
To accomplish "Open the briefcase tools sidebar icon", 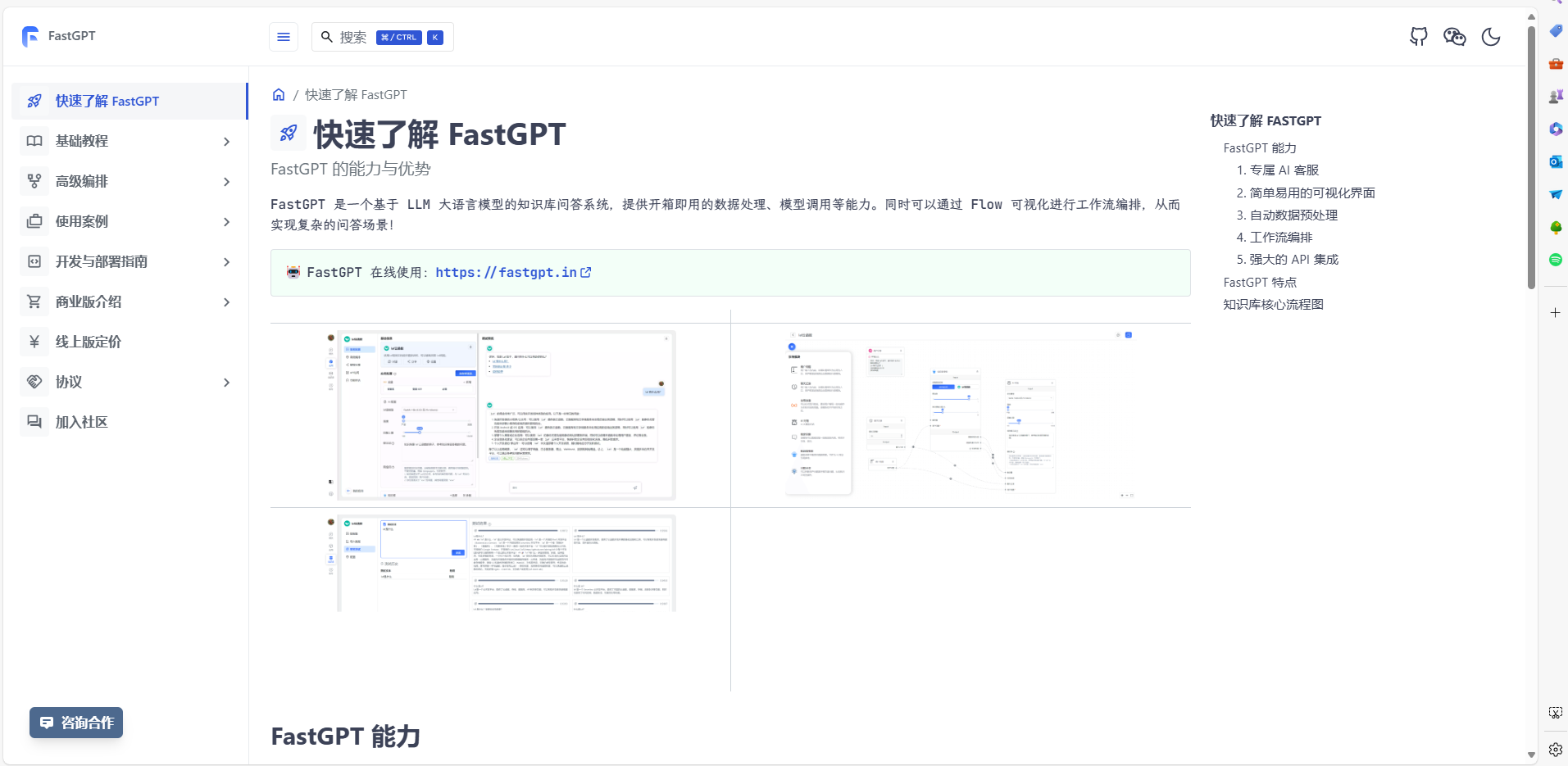I will 1556,63.
